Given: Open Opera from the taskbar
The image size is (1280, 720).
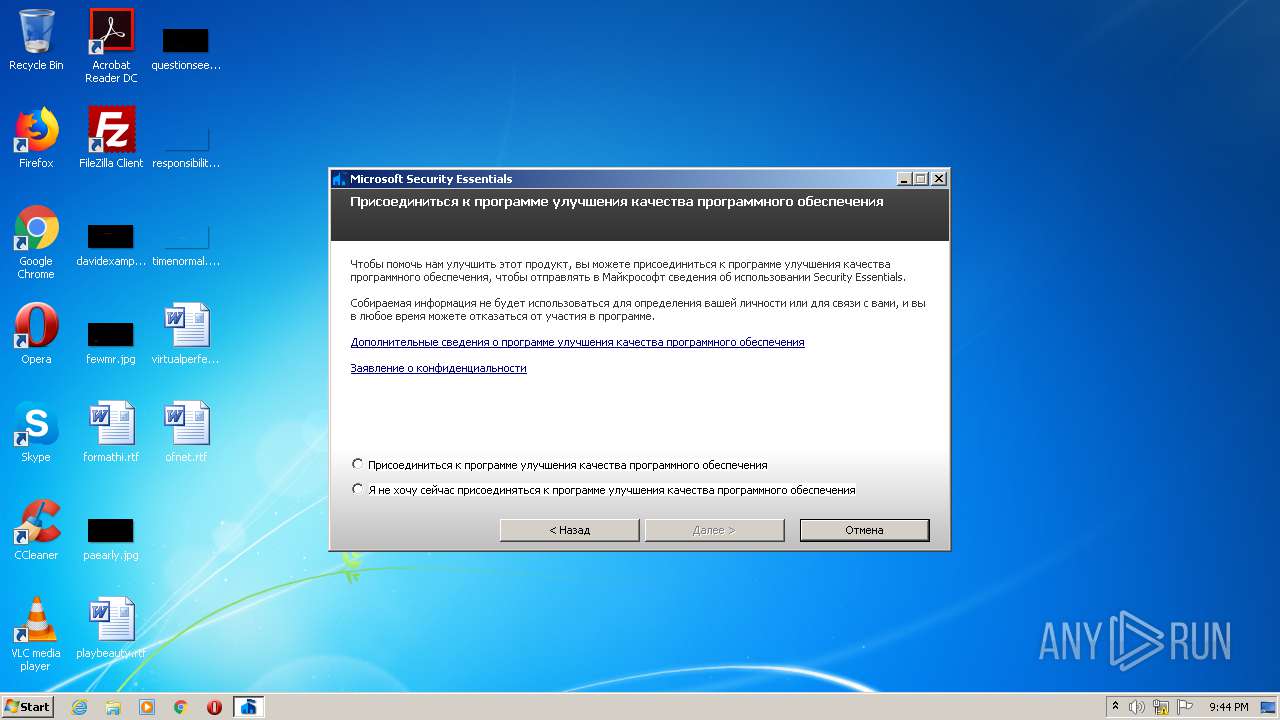Looking at the screenshot, I should coord(214,707).
